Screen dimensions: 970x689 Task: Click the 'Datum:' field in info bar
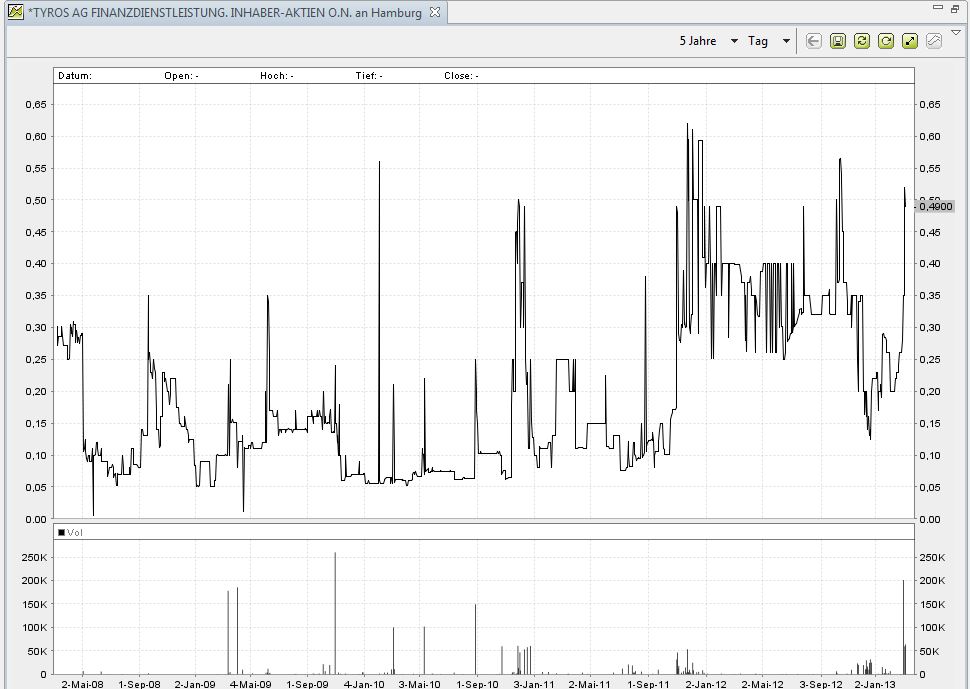[x=75, y=75]
